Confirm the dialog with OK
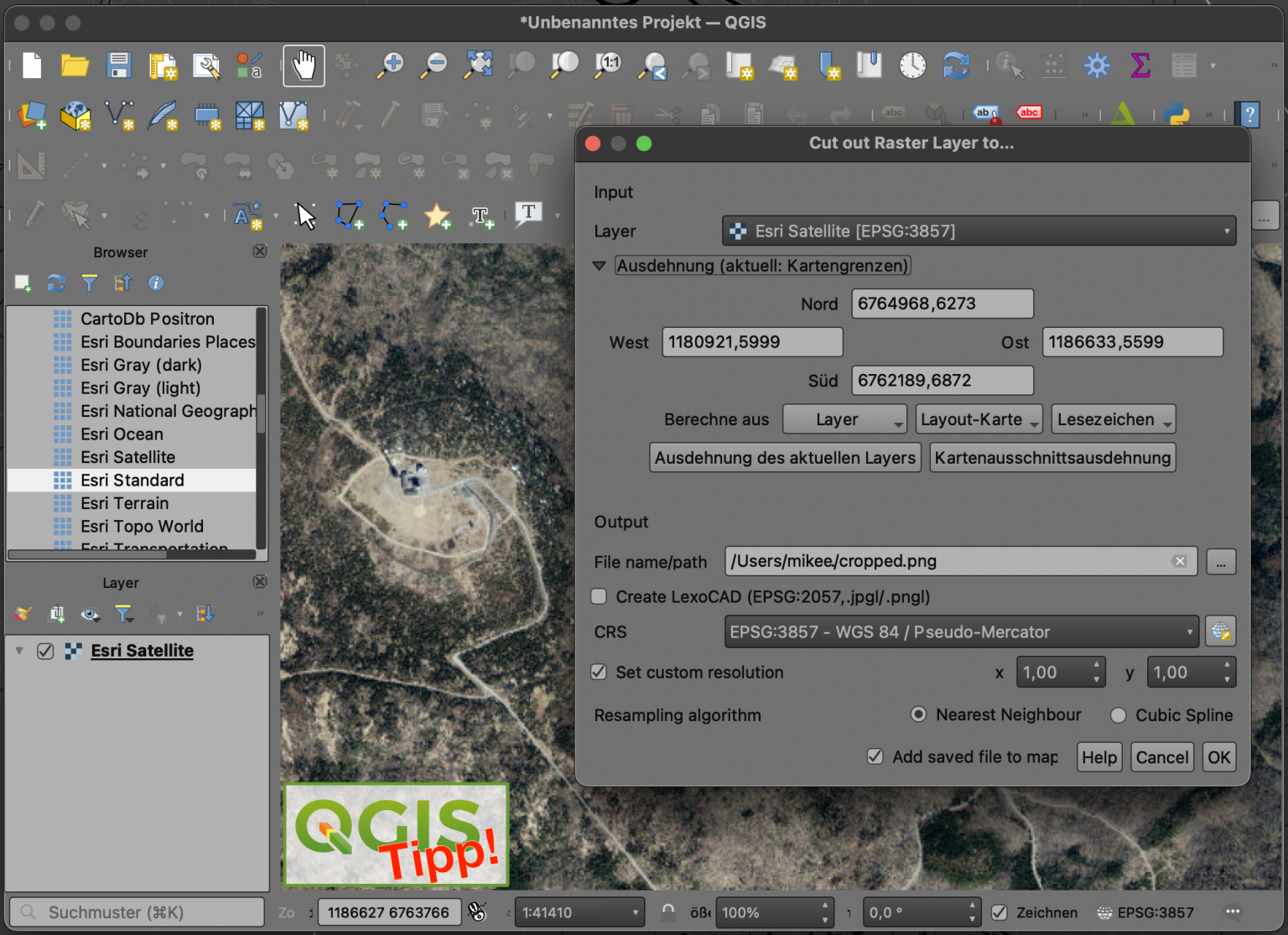The image size is (1288, 935). click(1218, 756)
